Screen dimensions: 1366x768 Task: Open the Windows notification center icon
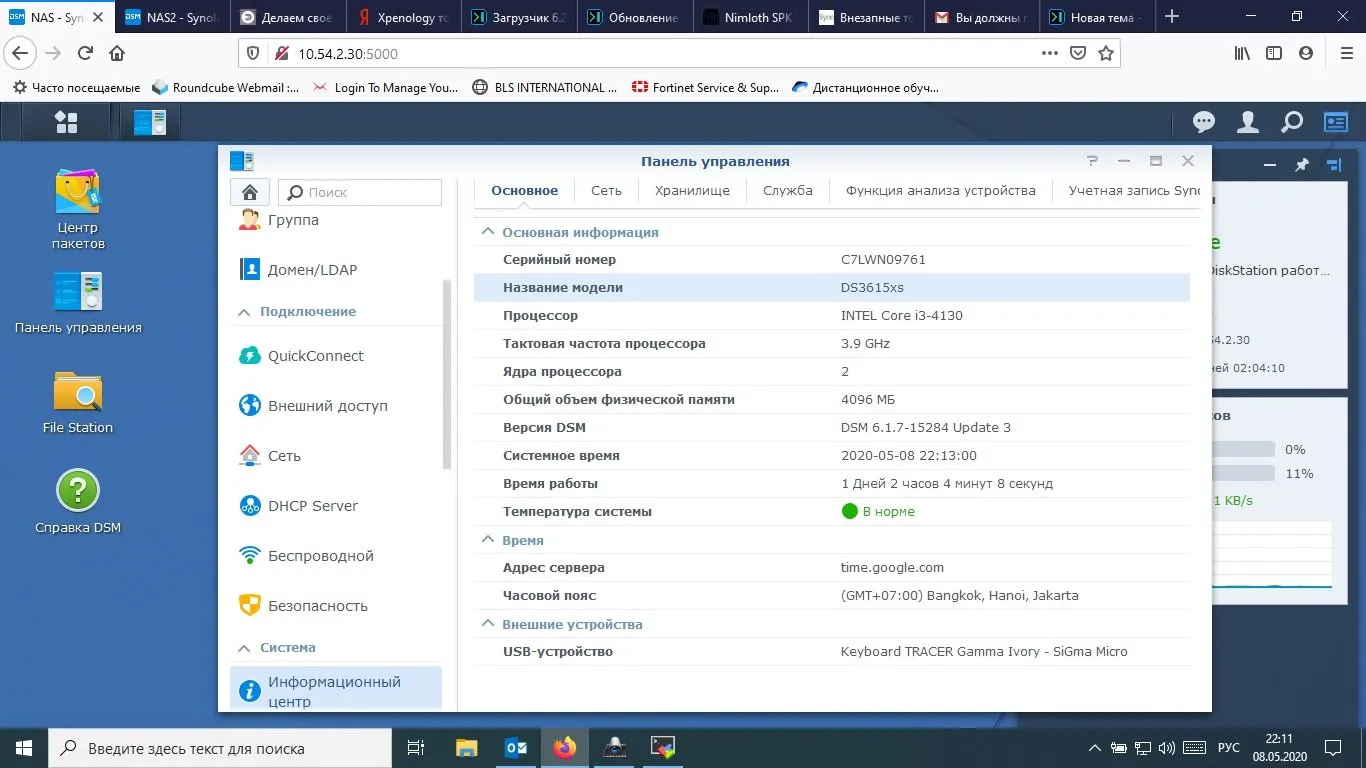(1333, 748)
